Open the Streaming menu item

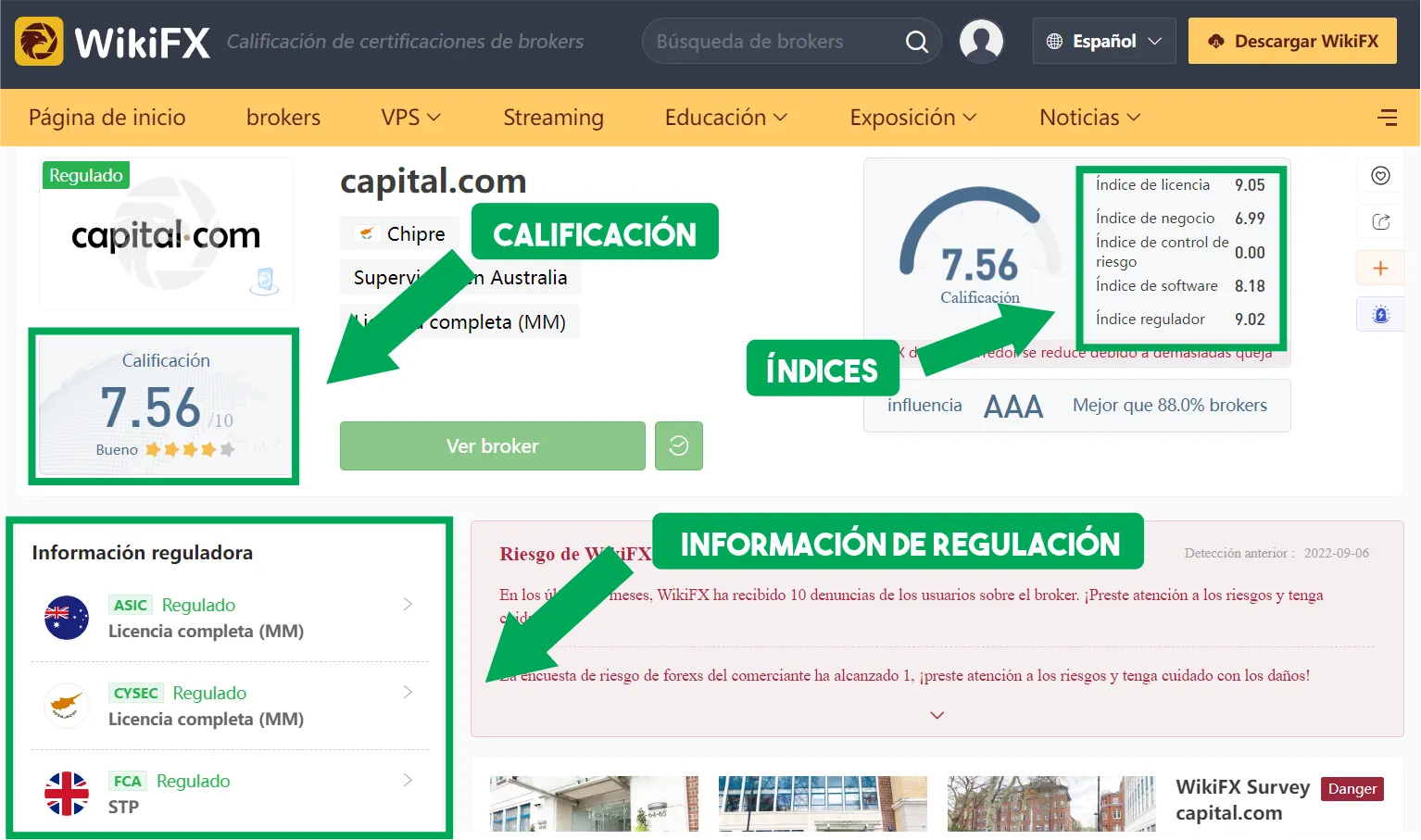(553, 118)
